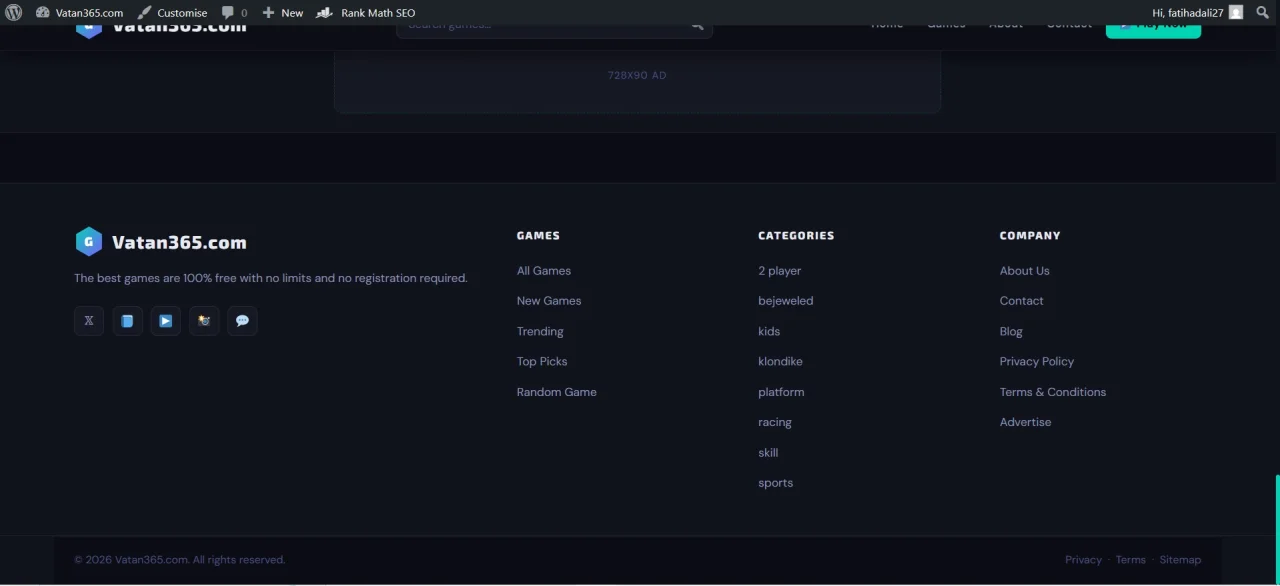Click the user avatar in admin bar
The image size is (1280, 586).
(1236, 12)
